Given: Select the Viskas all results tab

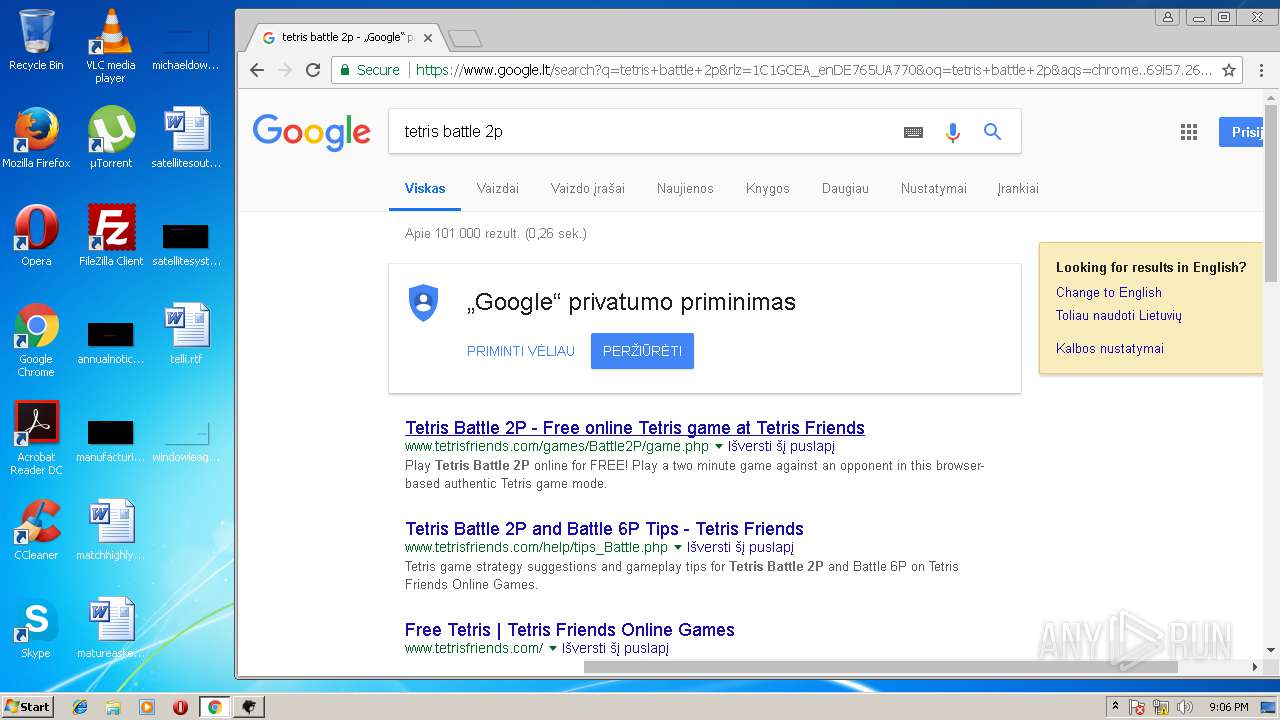Looking at the screenshot, I should (x=425, y=188).
